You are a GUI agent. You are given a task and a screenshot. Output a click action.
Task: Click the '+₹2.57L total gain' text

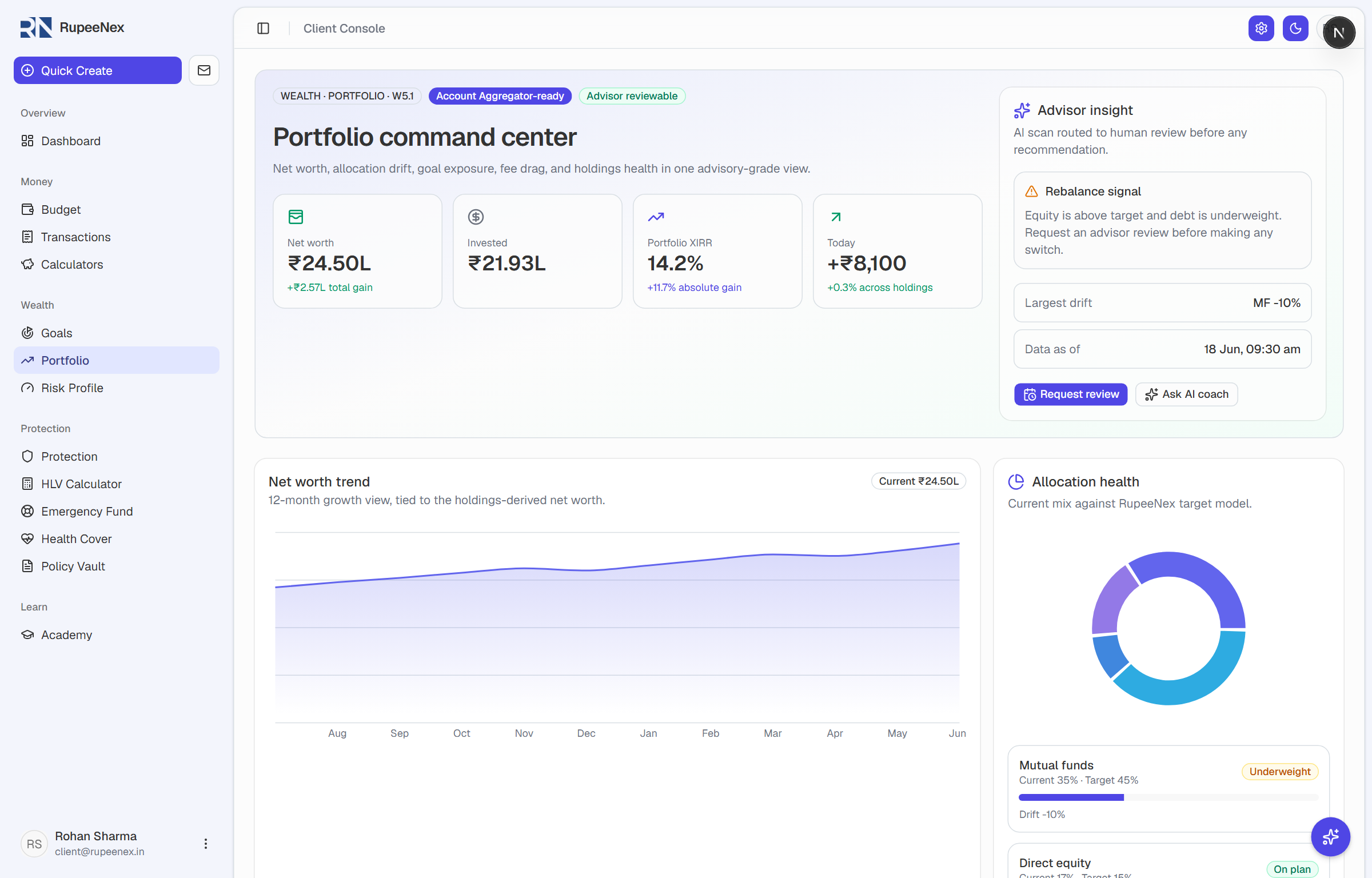[x=330, y=288]
